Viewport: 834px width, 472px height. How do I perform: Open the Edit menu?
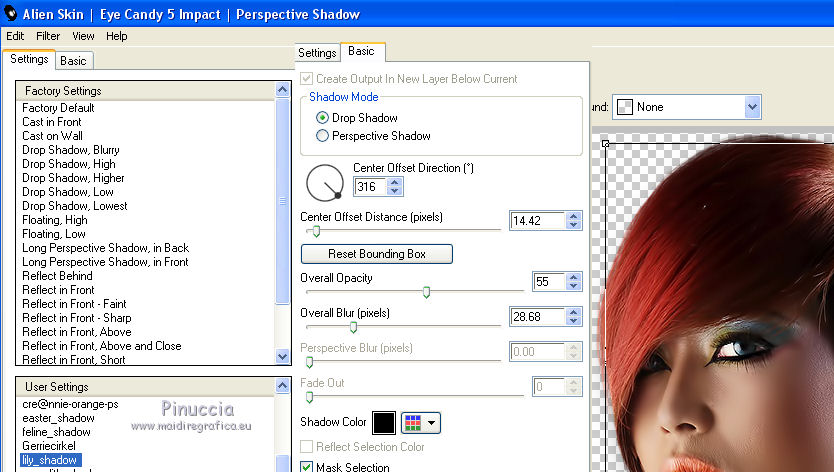pos(15,36)
